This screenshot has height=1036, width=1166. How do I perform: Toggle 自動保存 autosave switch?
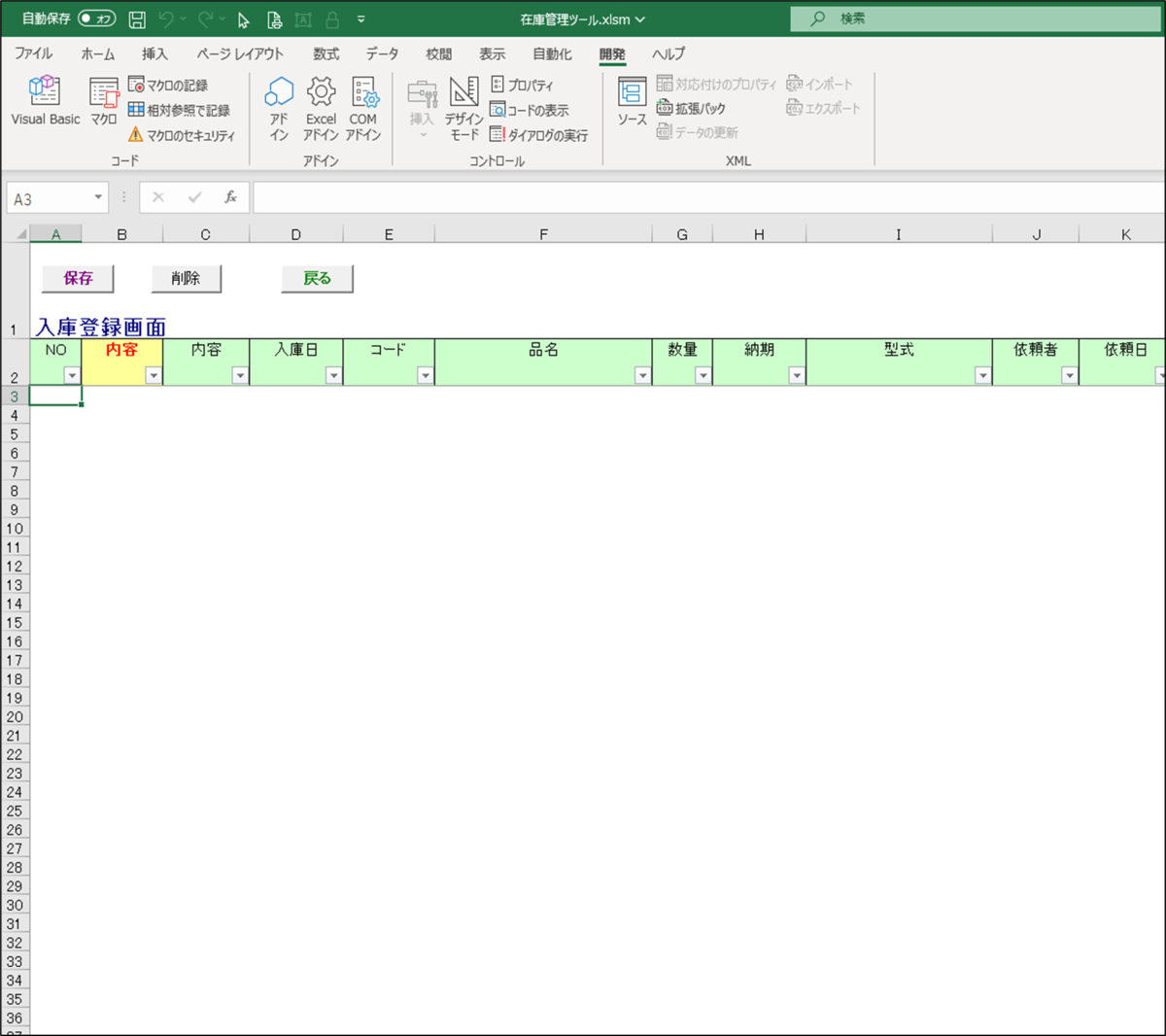point(96,18)
